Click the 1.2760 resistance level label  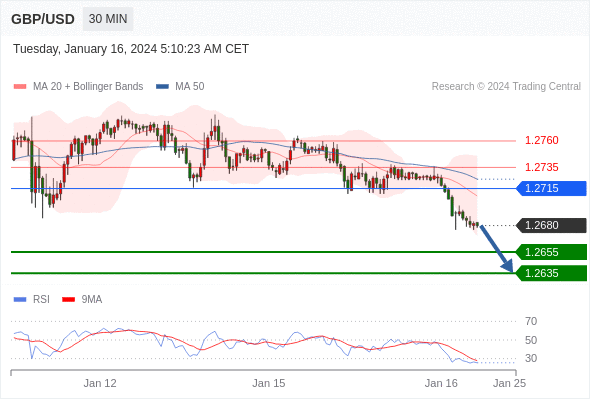[x=541, y=140]
